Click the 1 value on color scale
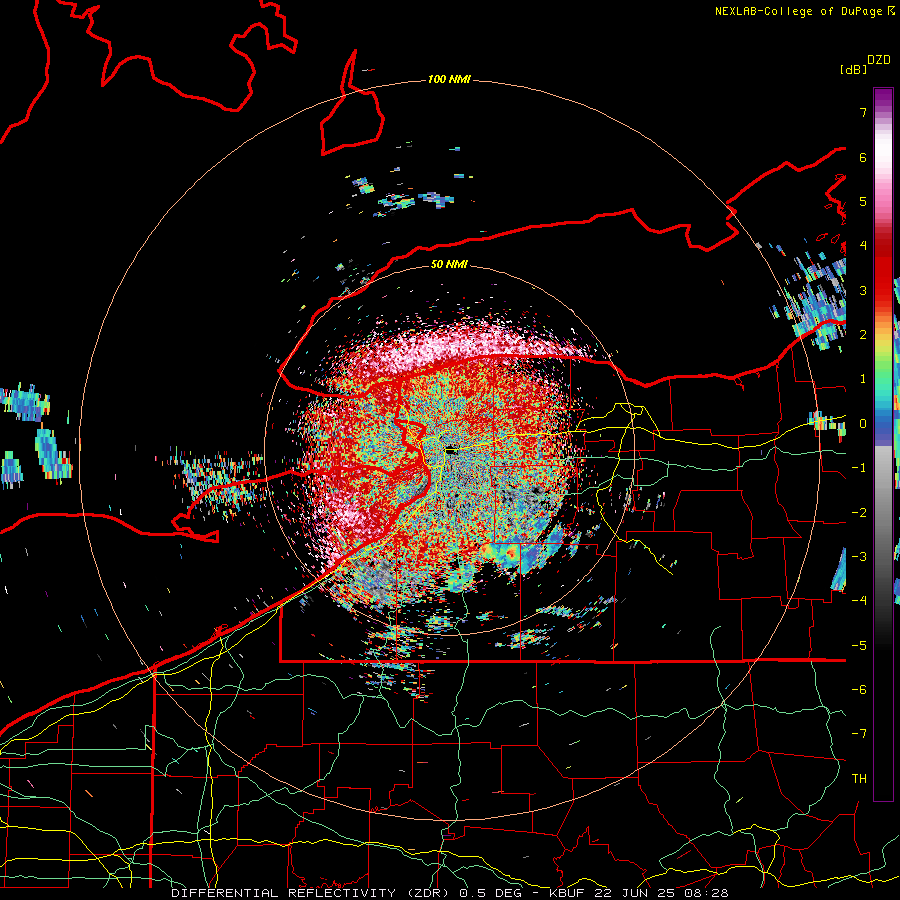 863,379
